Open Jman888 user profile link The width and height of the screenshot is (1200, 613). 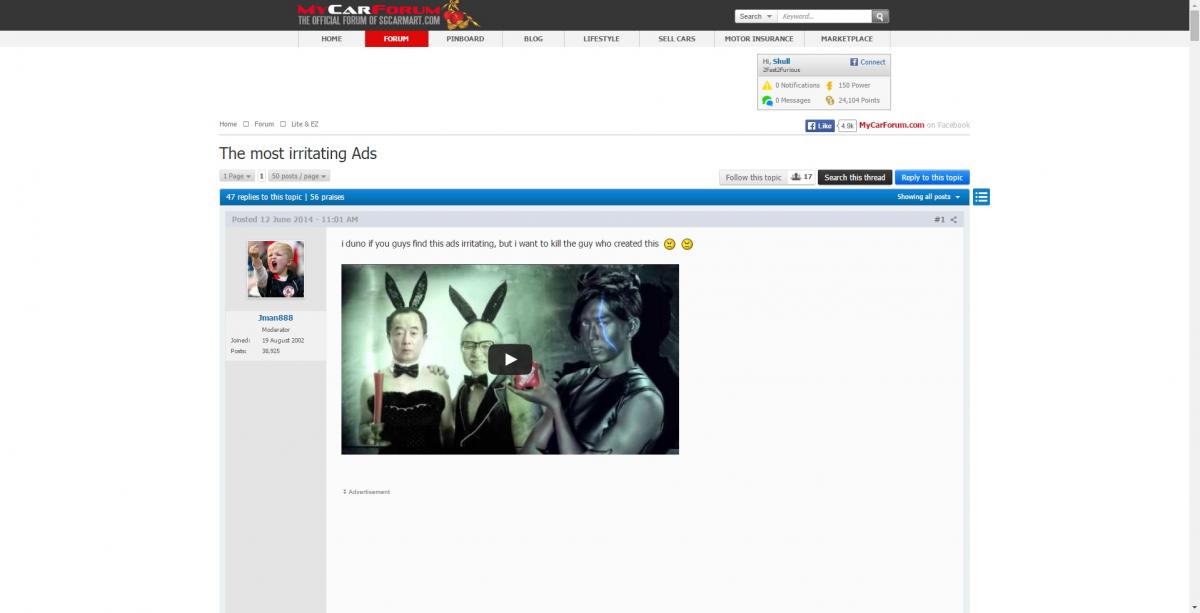pos(275,318)
